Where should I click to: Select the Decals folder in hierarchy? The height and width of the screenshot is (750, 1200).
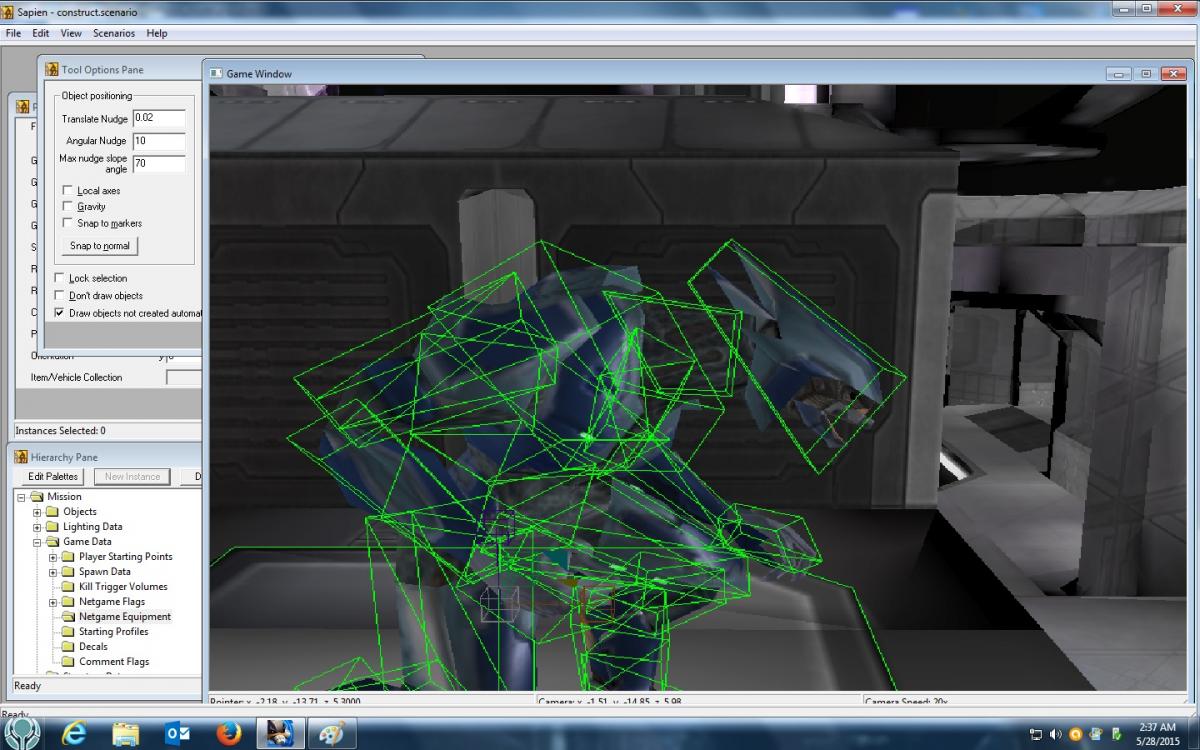[93, 647]
